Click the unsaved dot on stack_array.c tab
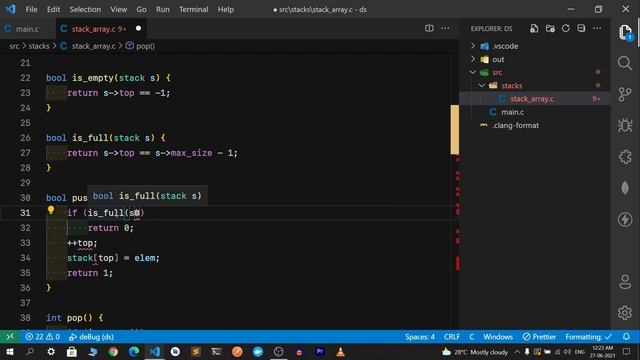640x360 pixels. pyautogui.click(x=138, y=29)
